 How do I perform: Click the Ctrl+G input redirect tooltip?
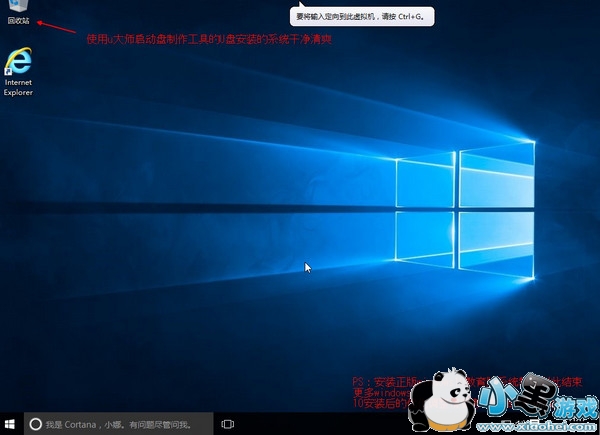tap(362, 16)
